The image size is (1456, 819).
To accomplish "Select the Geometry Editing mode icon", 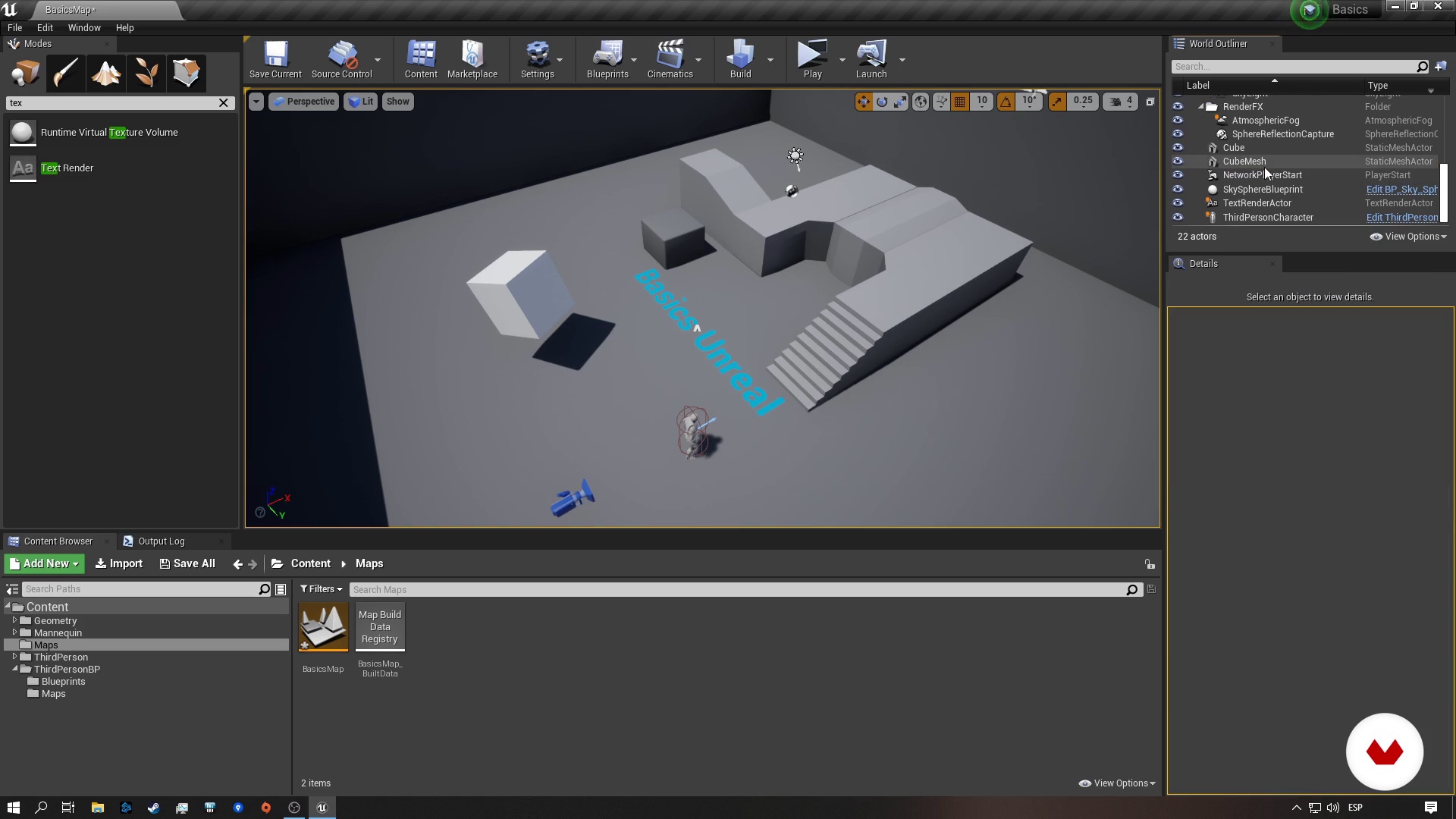I will pos(186,73).
